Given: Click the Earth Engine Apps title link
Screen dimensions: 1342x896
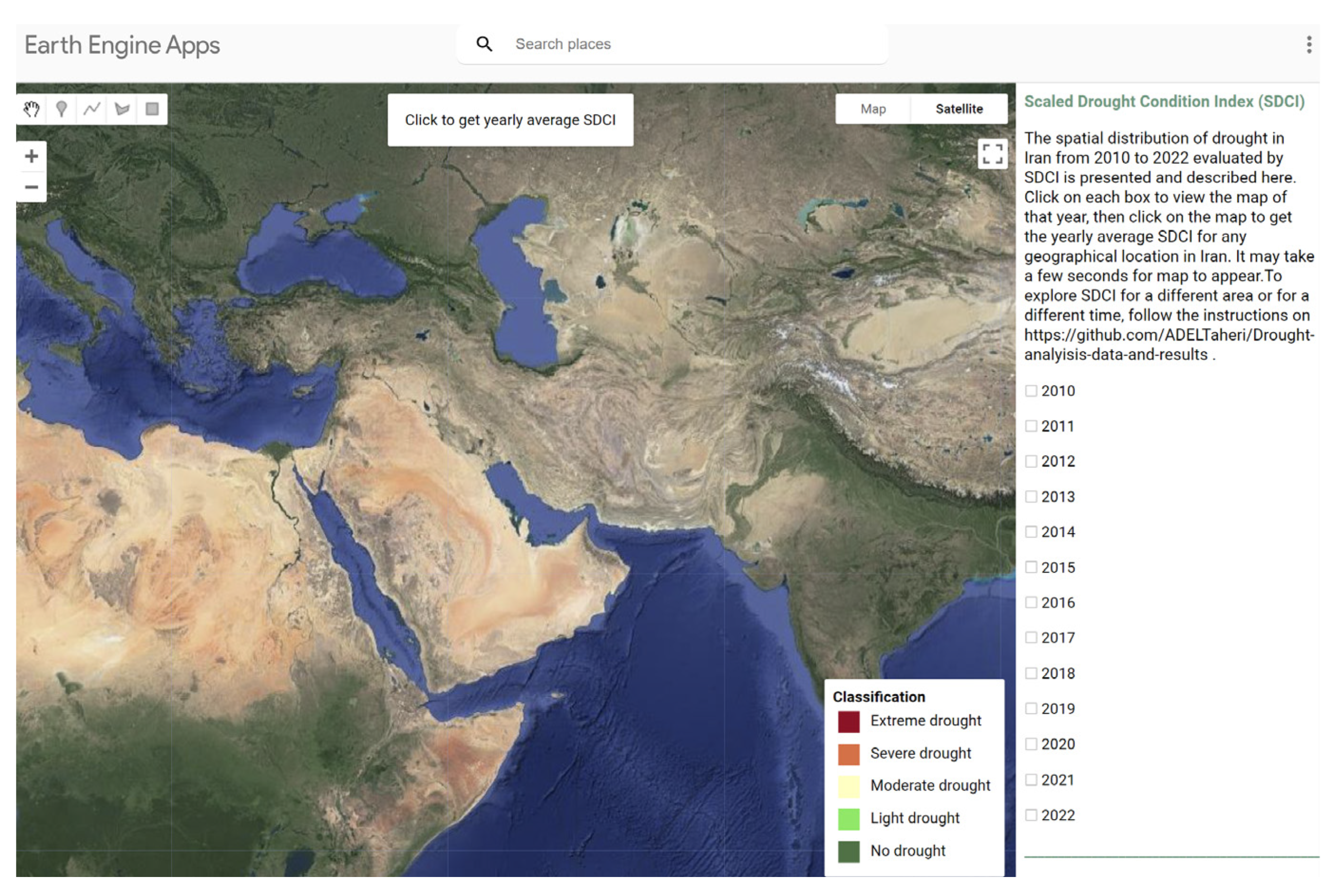Looking at the screenshot, I should point(122,45).
